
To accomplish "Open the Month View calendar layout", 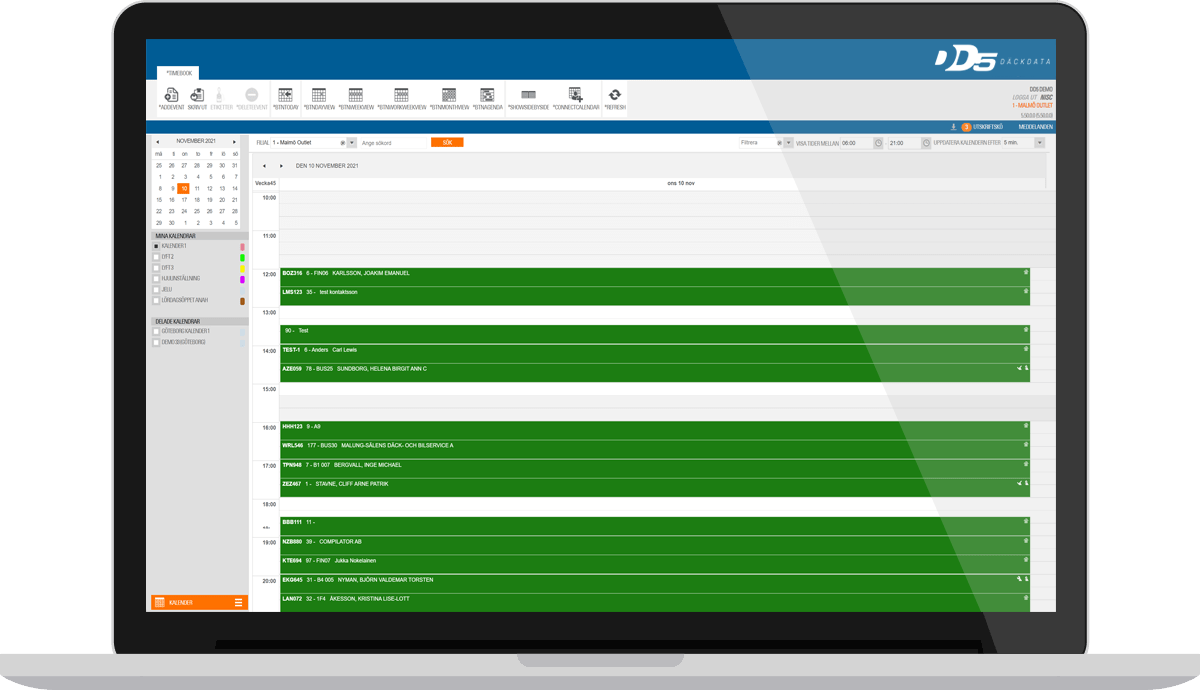I will click(x=450, y=96).
